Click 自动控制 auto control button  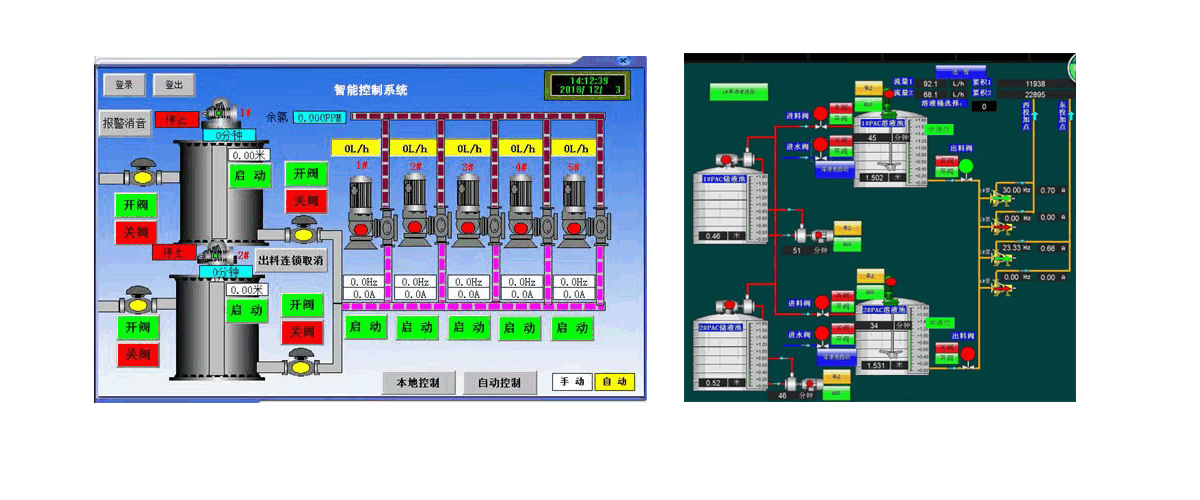[499, 383]
